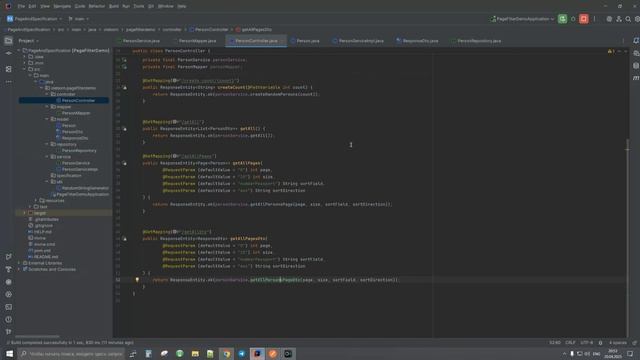Collapse the PageAndSpecification root tree node
Viewport: 640px width, 360px height.
point(19,51)
